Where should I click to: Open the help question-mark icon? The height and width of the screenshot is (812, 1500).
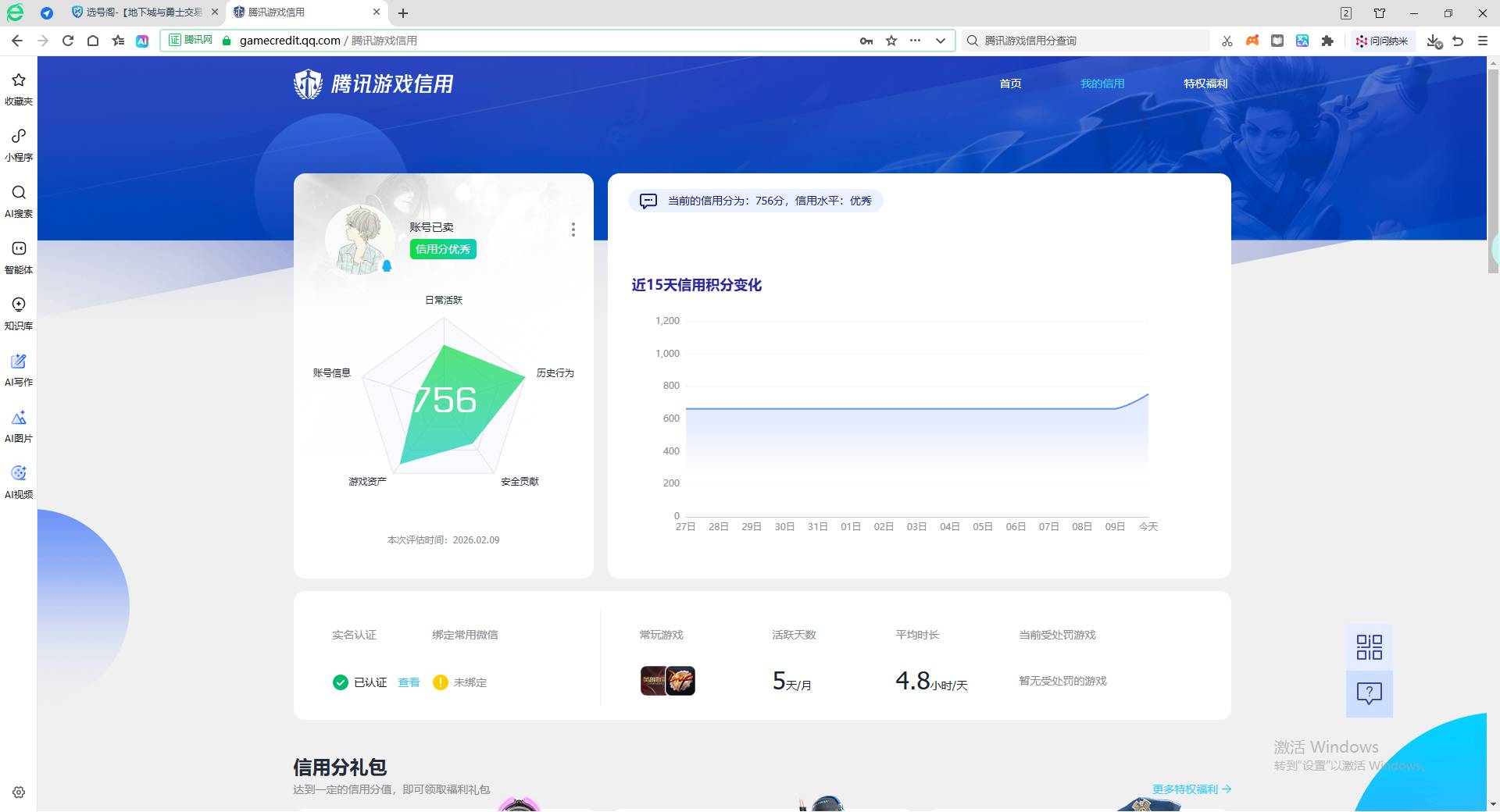[x=1369, y=693]
